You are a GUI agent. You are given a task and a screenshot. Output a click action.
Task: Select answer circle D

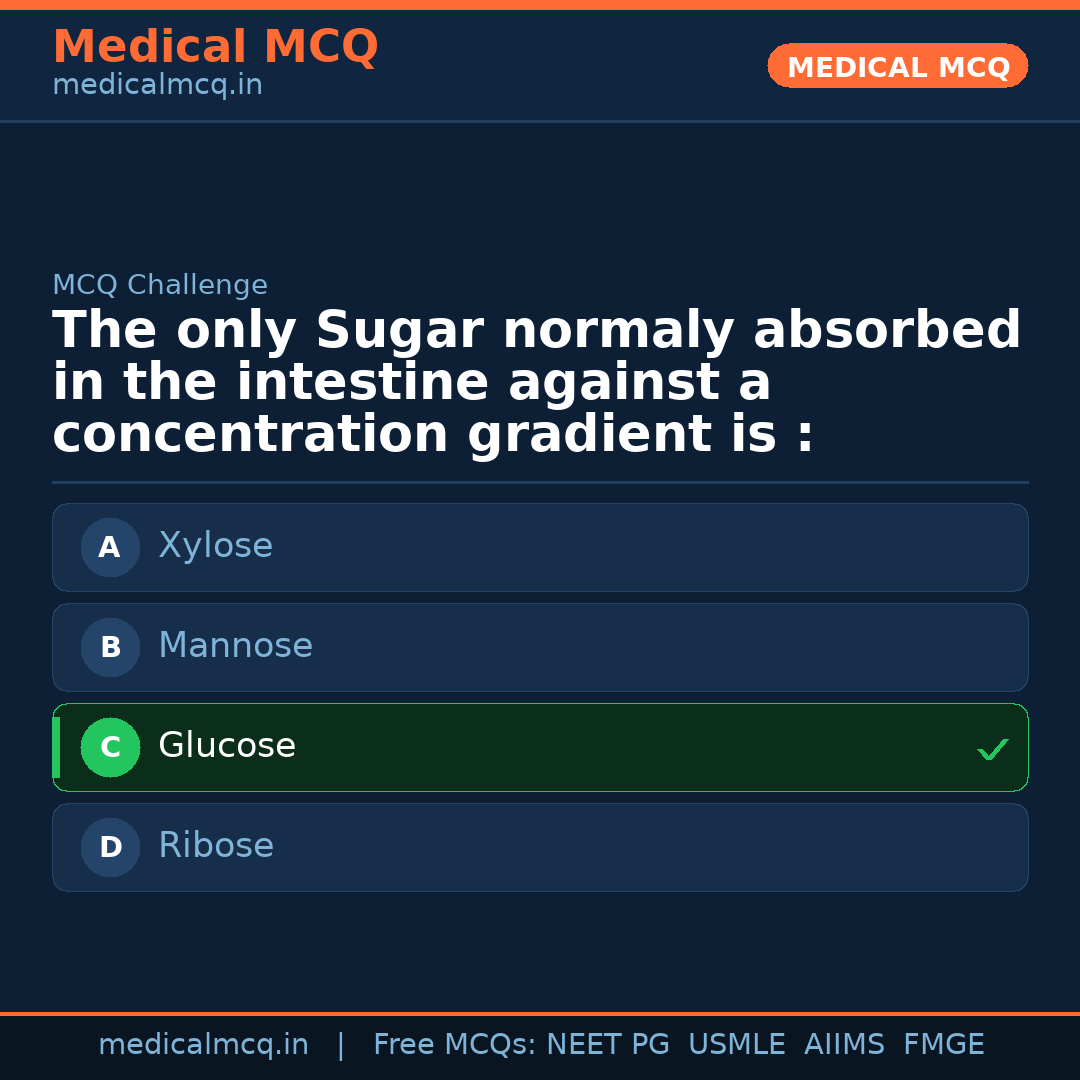pyautogui.click(x=110, y=847)
